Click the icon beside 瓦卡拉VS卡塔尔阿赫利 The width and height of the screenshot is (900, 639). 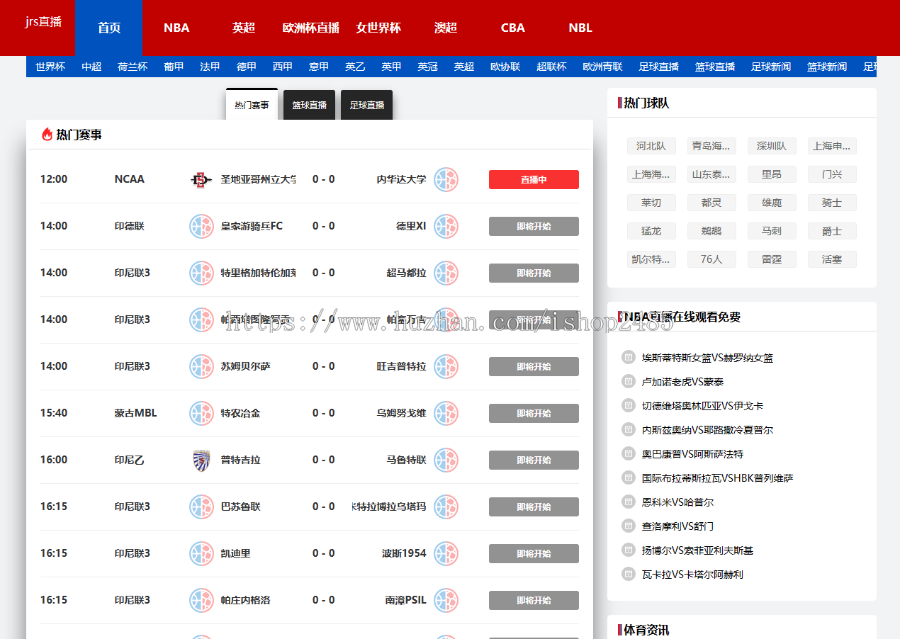click(x=629, y=574)
